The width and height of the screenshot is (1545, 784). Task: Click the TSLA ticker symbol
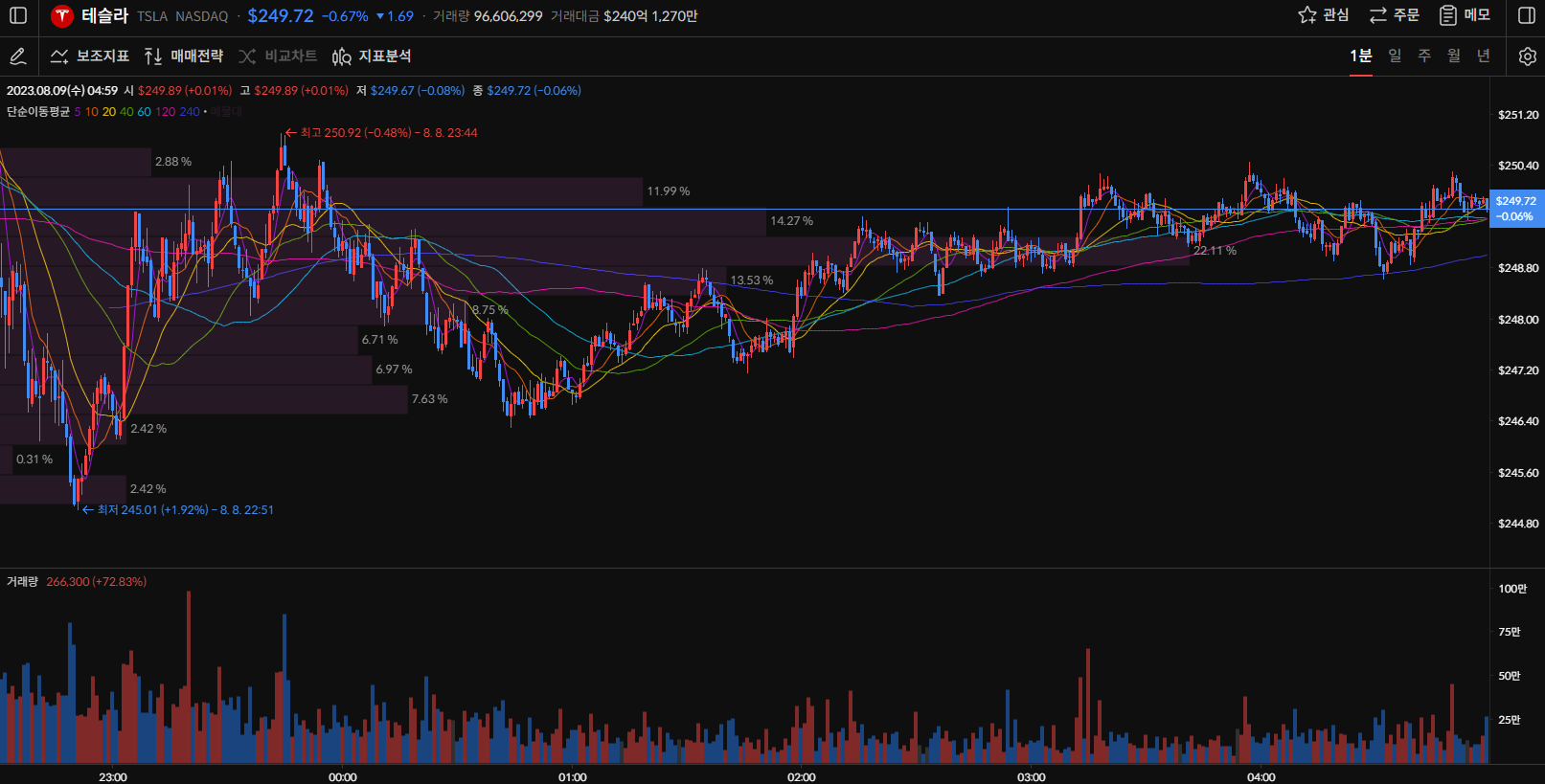(x=152, y=16)
